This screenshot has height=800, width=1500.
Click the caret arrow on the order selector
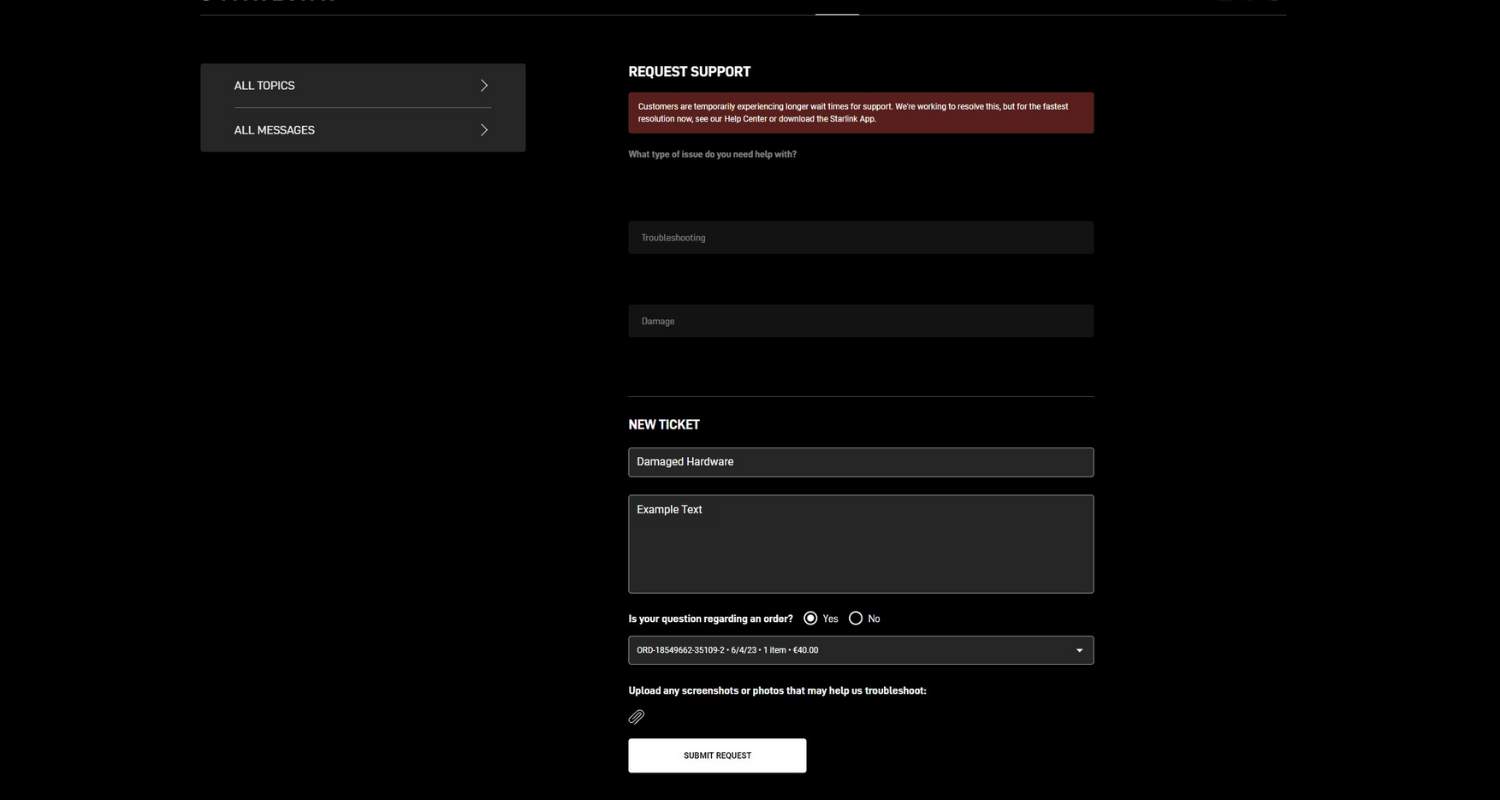click(x=1078, y=651)
